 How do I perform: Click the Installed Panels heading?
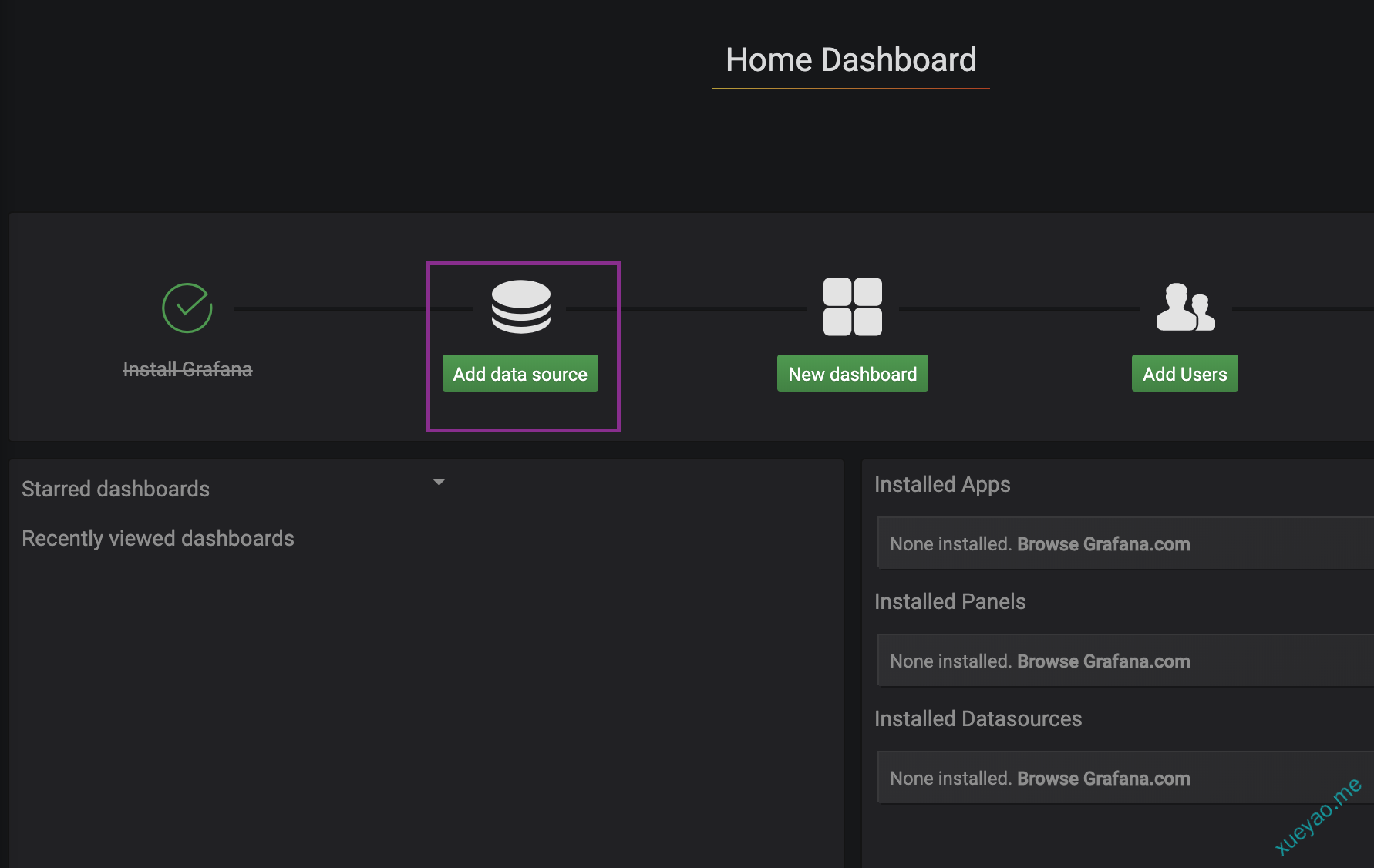[950, 601]
